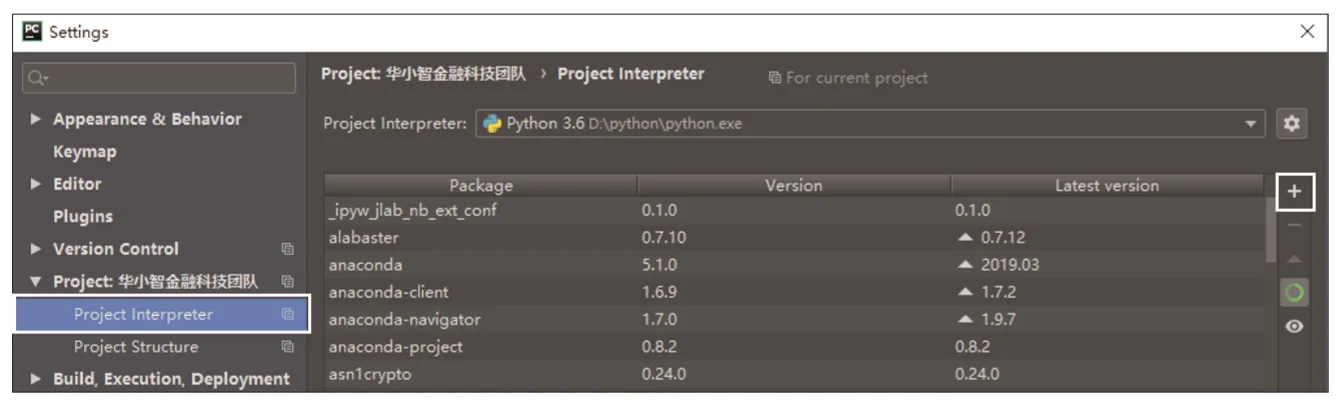The width and height of the screenshot is (1342, 405).
Task: Select the Keymap settings item
Action: pyautogui.click(x=85, y=152)
